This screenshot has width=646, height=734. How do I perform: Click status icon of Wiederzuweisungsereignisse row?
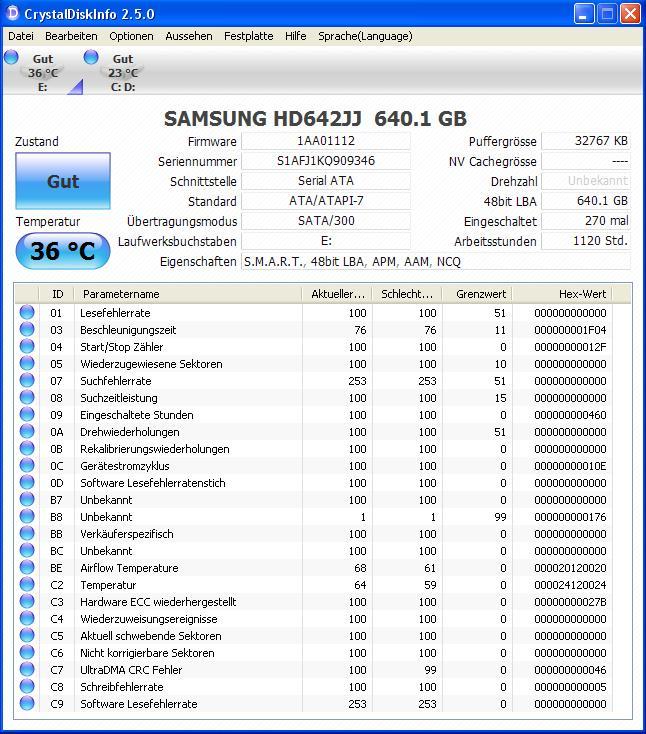click(x=27, y=618)
